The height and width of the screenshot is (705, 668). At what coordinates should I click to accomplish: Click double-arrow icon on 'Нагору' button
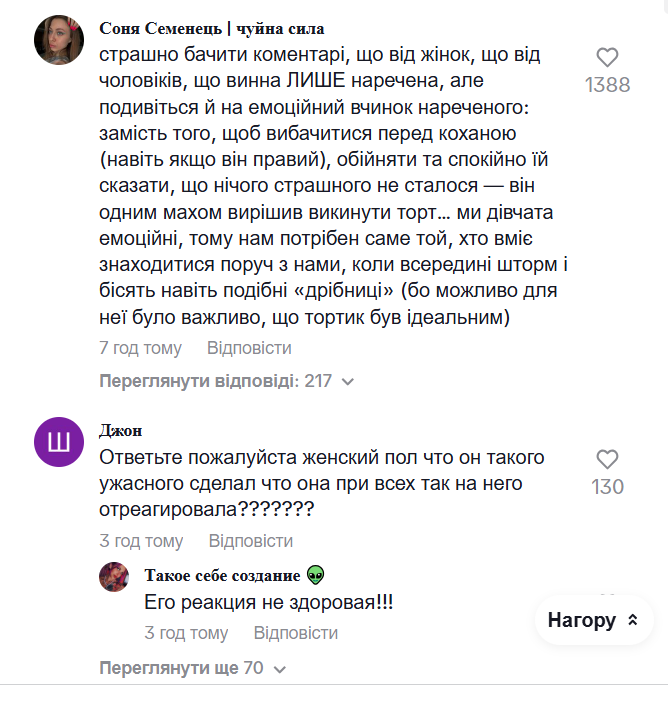click(632, 621)
